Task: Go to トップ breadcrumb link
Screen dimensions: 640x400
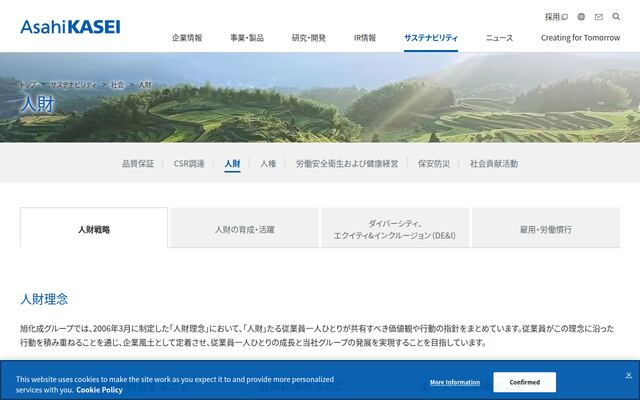Action: pyautogui.click(x=27, y=85)
